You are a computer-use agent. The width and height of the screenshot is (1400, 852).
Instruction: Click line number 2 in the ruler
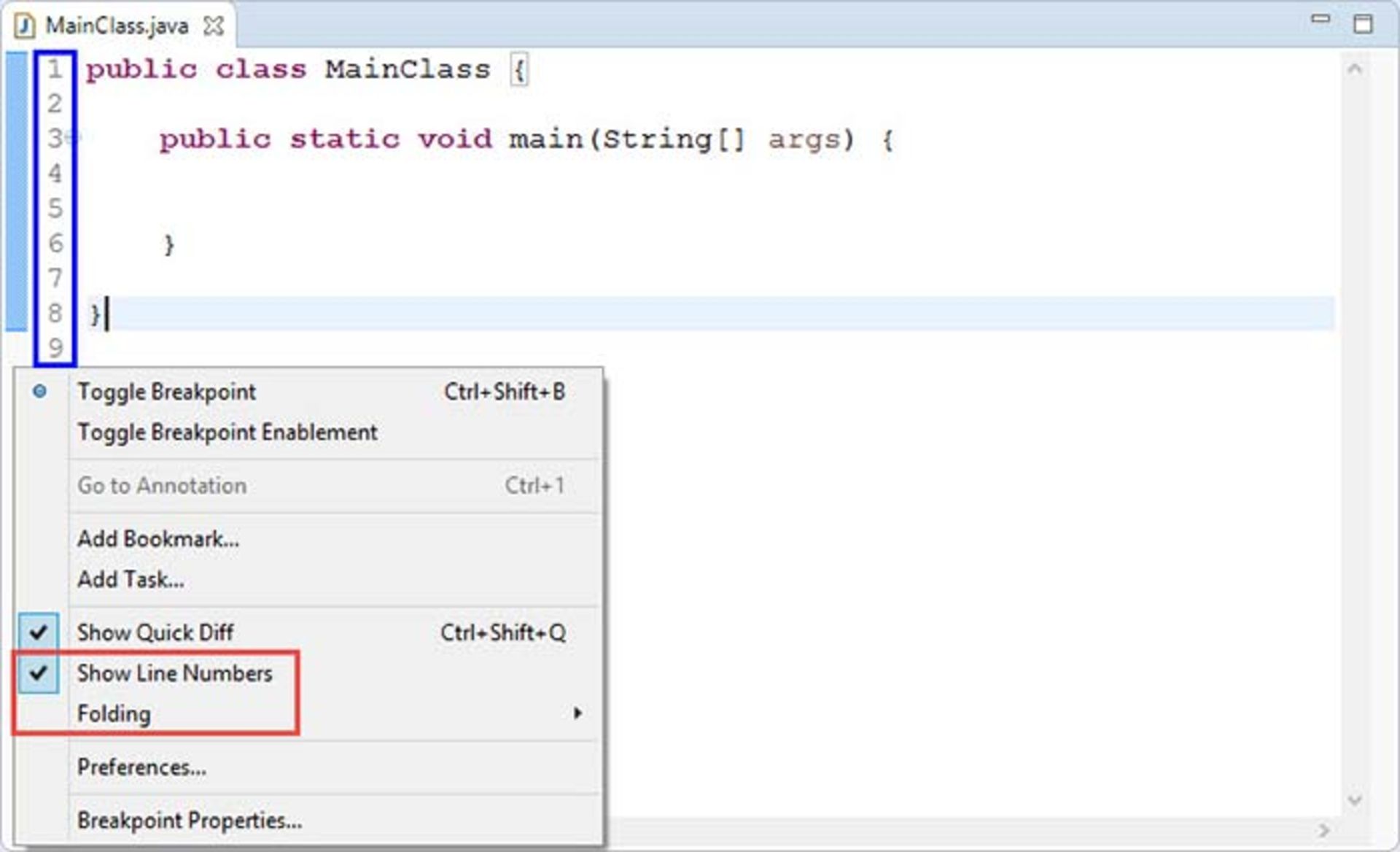[55, 104]
